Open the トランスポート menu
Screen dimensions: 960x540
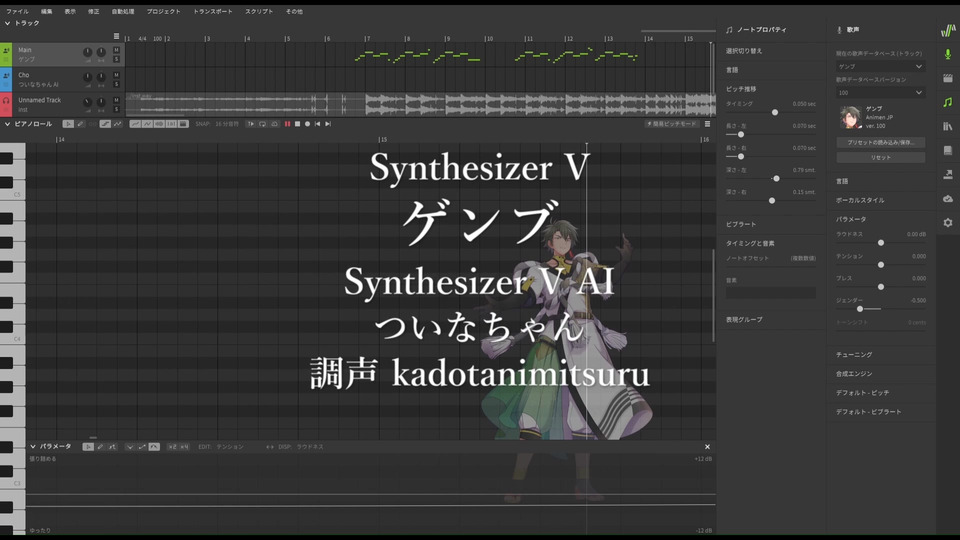coord(212,11)
